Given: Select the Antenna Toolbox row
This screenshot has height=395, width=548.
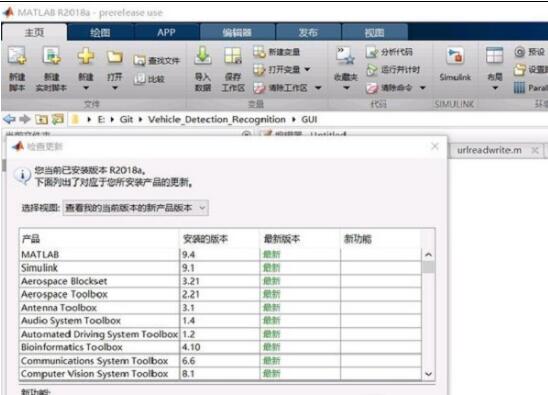Looking at the screenshot, I should pyautogui.click(x=221, y=308).
